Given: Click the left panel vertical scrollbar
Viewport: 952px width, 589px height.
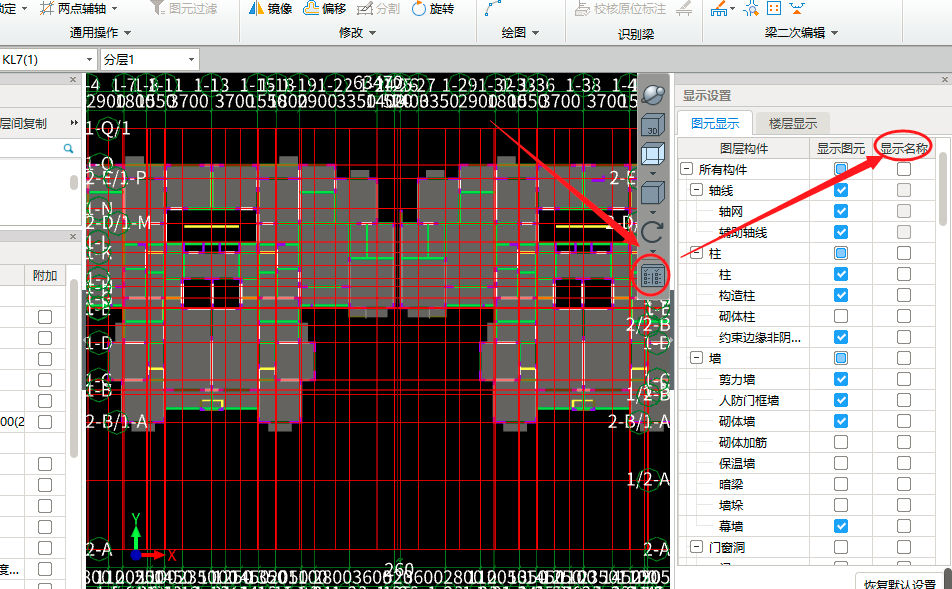Looking at the screenshot, I should (73, 368).
